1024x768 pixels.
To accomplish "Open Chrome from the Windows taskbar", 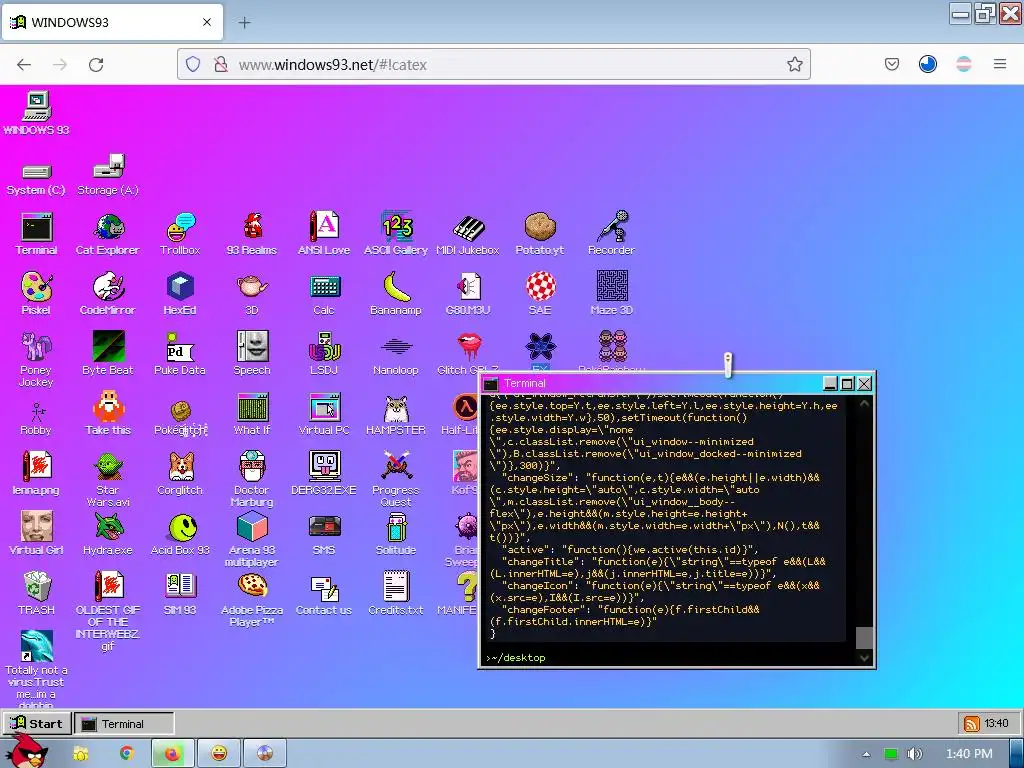I will coord(127,753).
